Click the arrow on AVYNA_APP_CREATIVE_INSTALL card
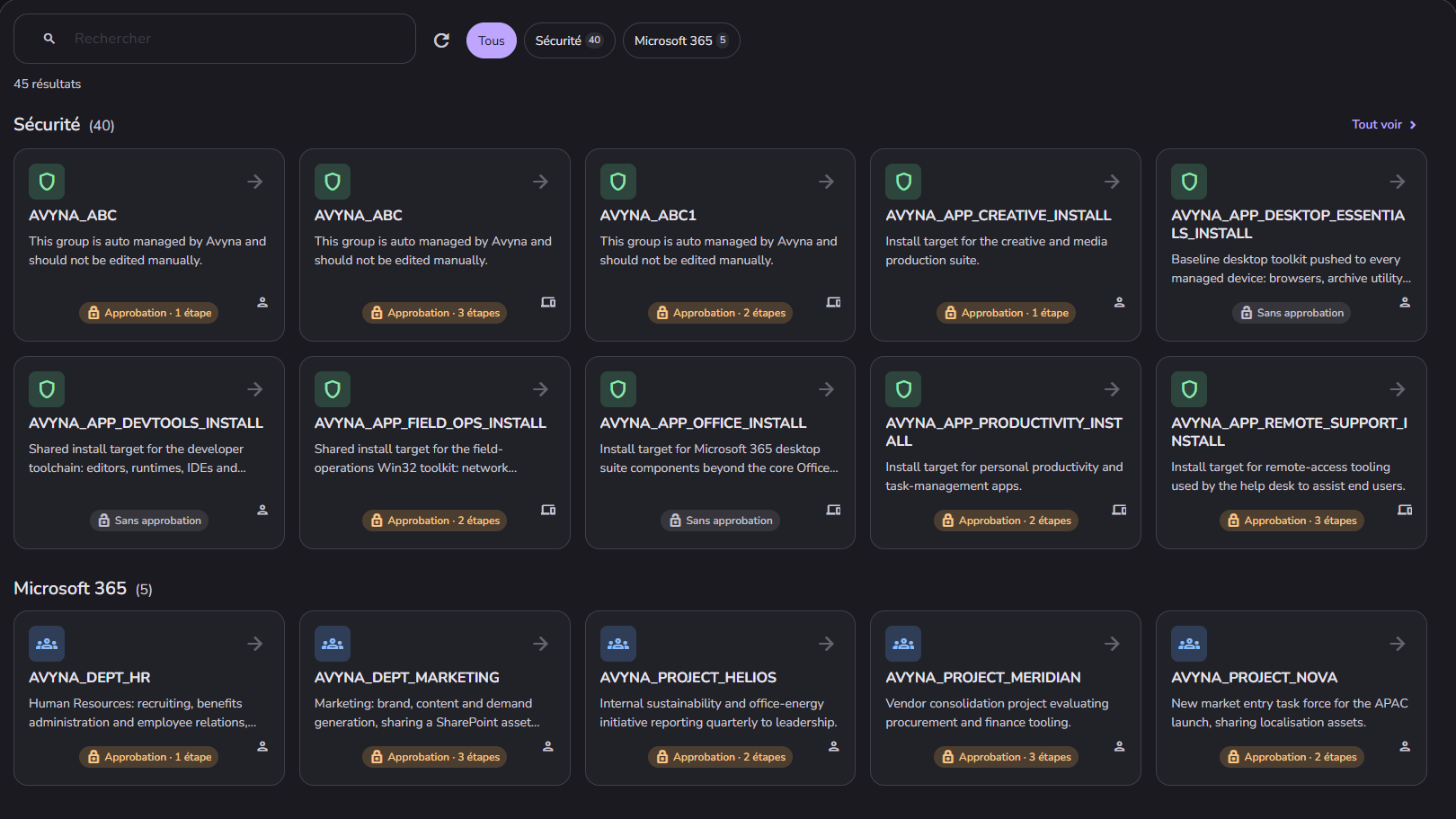This screenshot has width=1456, height=819. click(x=1112, y=182)
